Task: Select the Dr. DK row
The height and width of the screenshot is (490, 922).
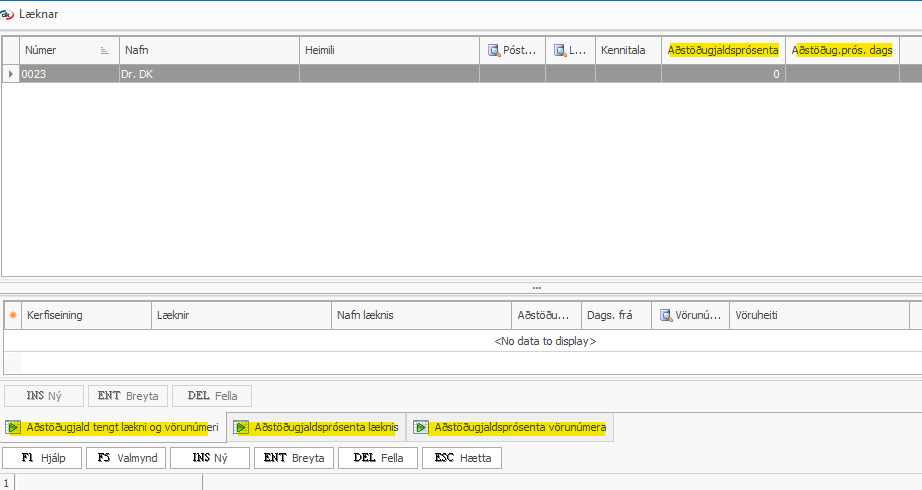Action: point(200,73)
